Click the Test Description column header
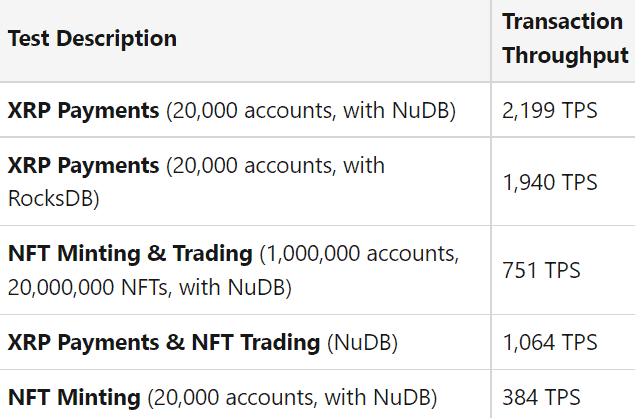The height and width of the screenshot is (418, 635). tap(92, 39)
